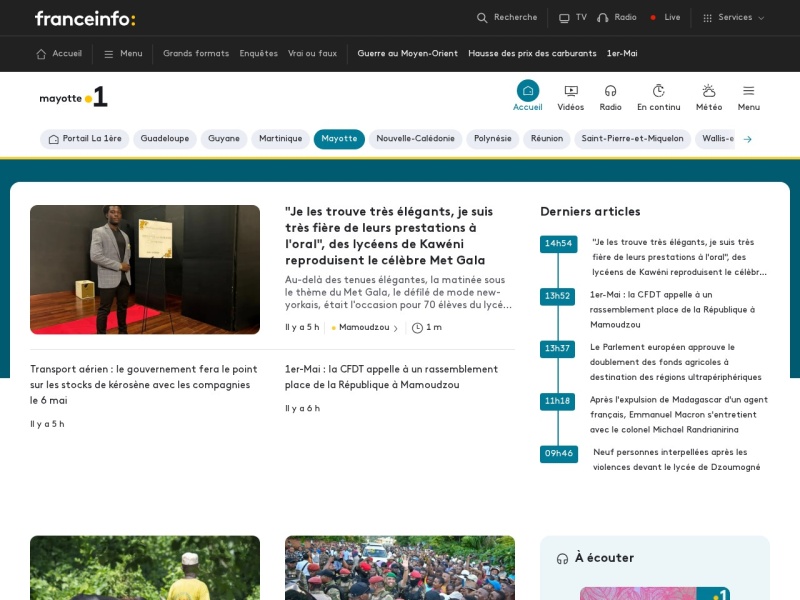Screen dimensions: 800x600
Task: Open the Vrai ou faux link
Action: tap(312, 54)
